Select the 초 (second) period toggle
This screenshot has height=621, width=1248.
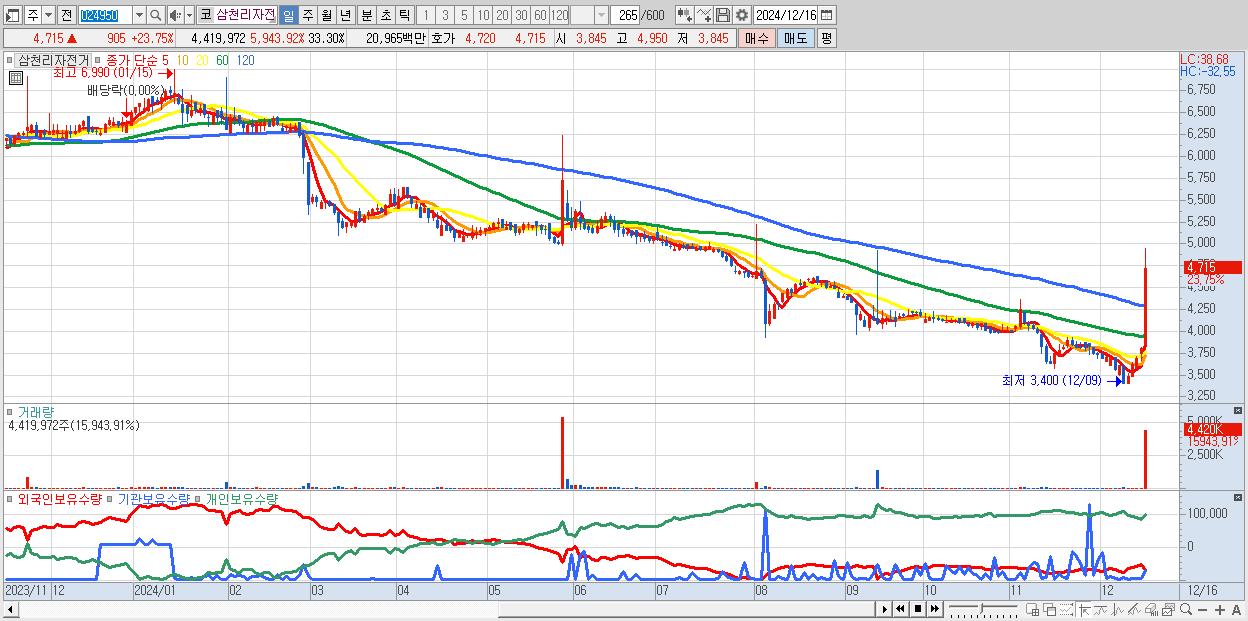[x=385, y=15]
